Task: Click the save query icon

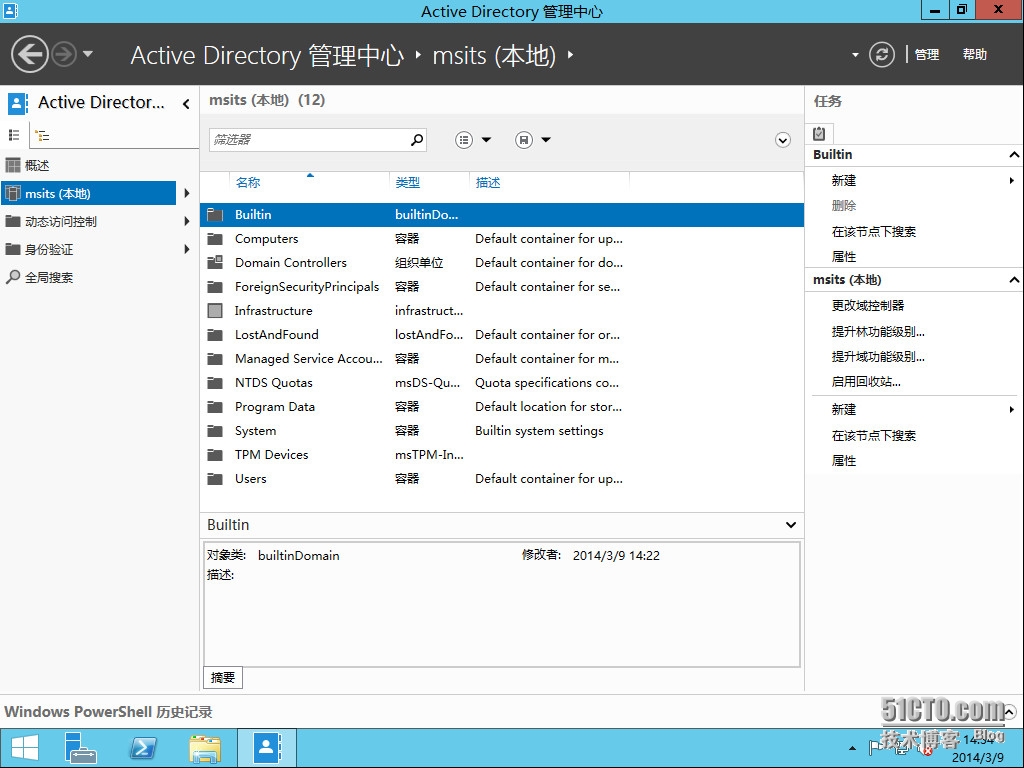Action: (x=524, y=140)
